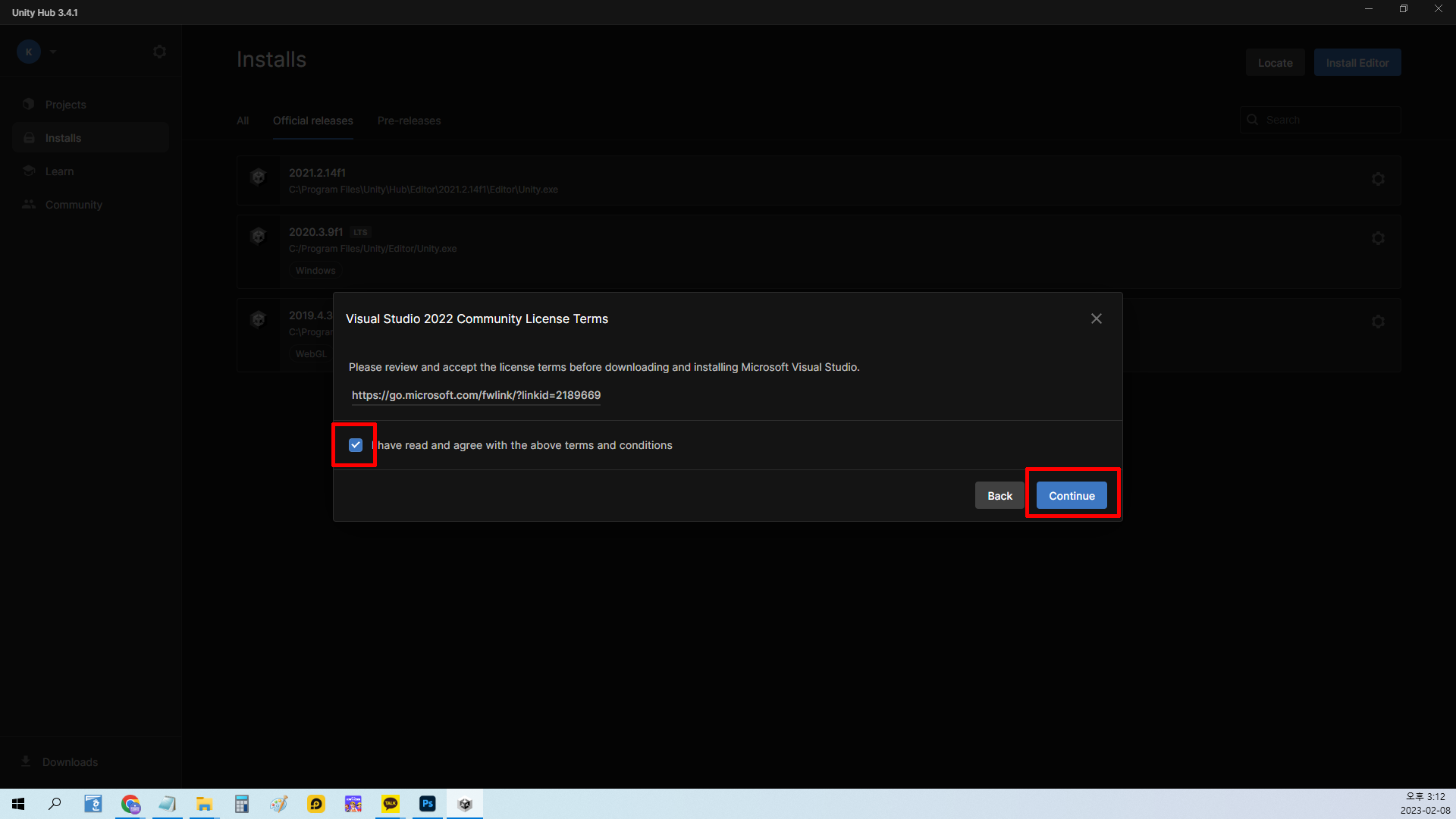This screenshot has height=819, width=1456.
Task: Select Installs in sidebar
Action: click(90, 138)
